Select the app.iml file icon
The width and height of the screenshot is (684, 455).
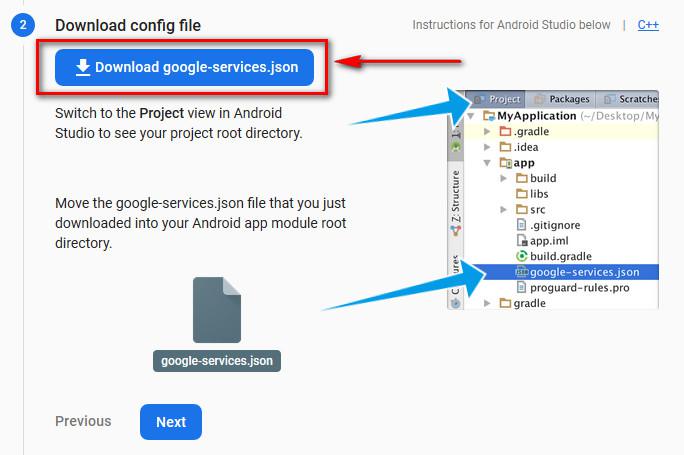coord(521,240)
